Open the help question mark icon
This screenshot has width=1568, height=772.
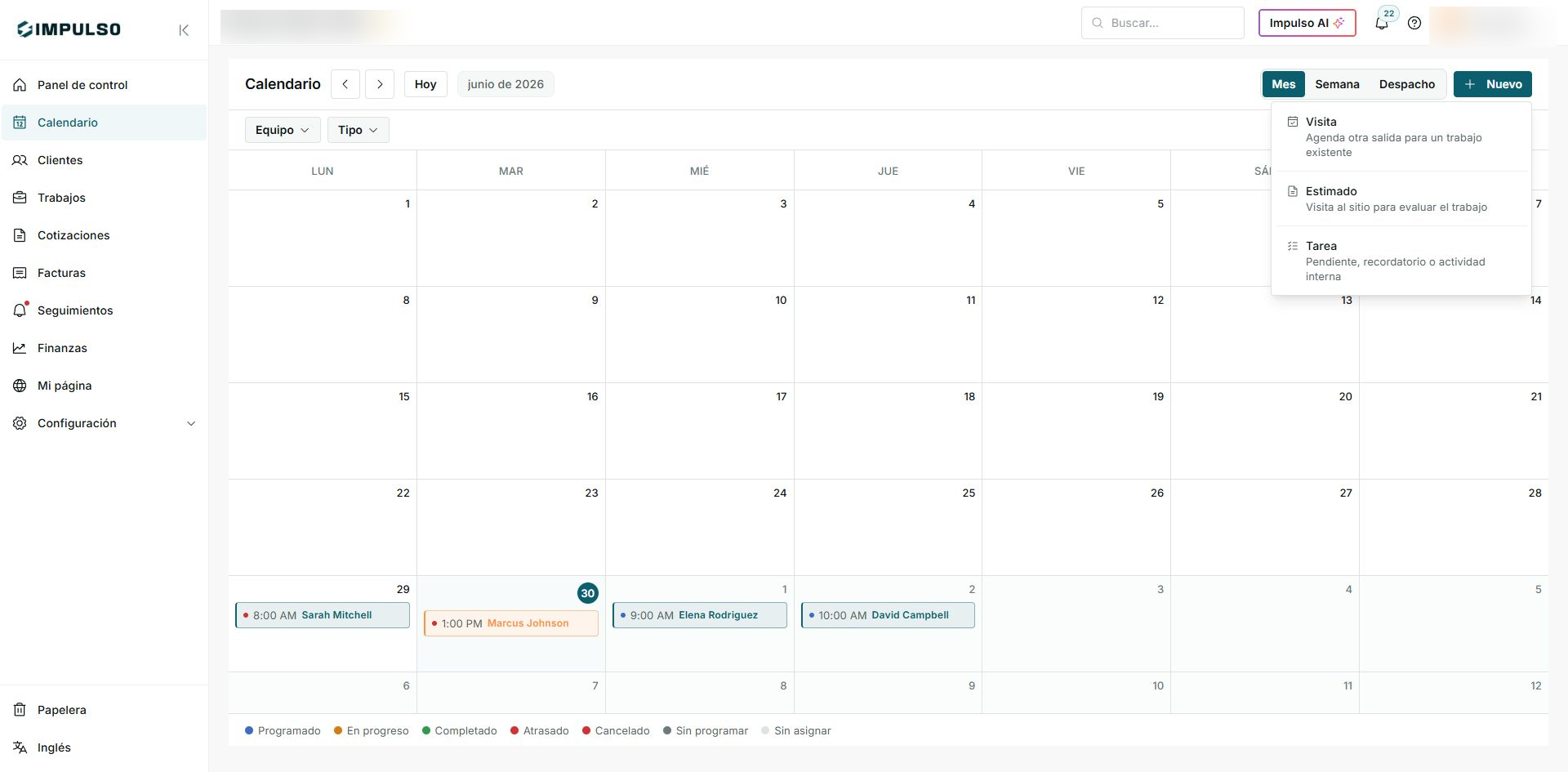point(1414,23)
